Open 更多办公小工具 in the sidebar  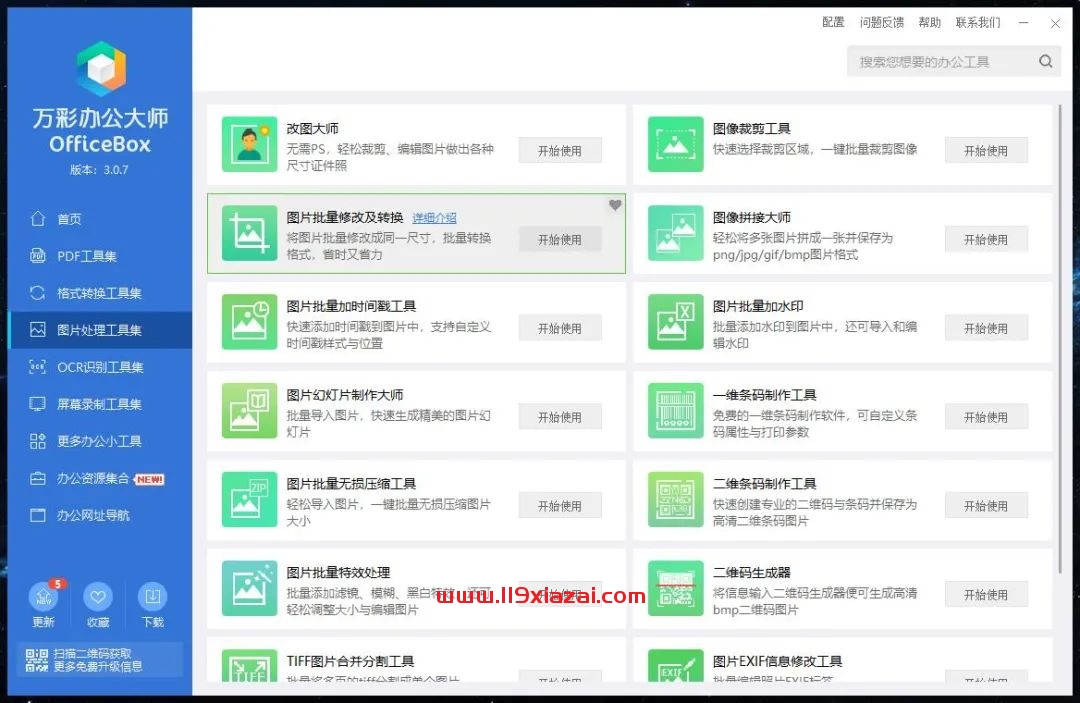(100, 441)
